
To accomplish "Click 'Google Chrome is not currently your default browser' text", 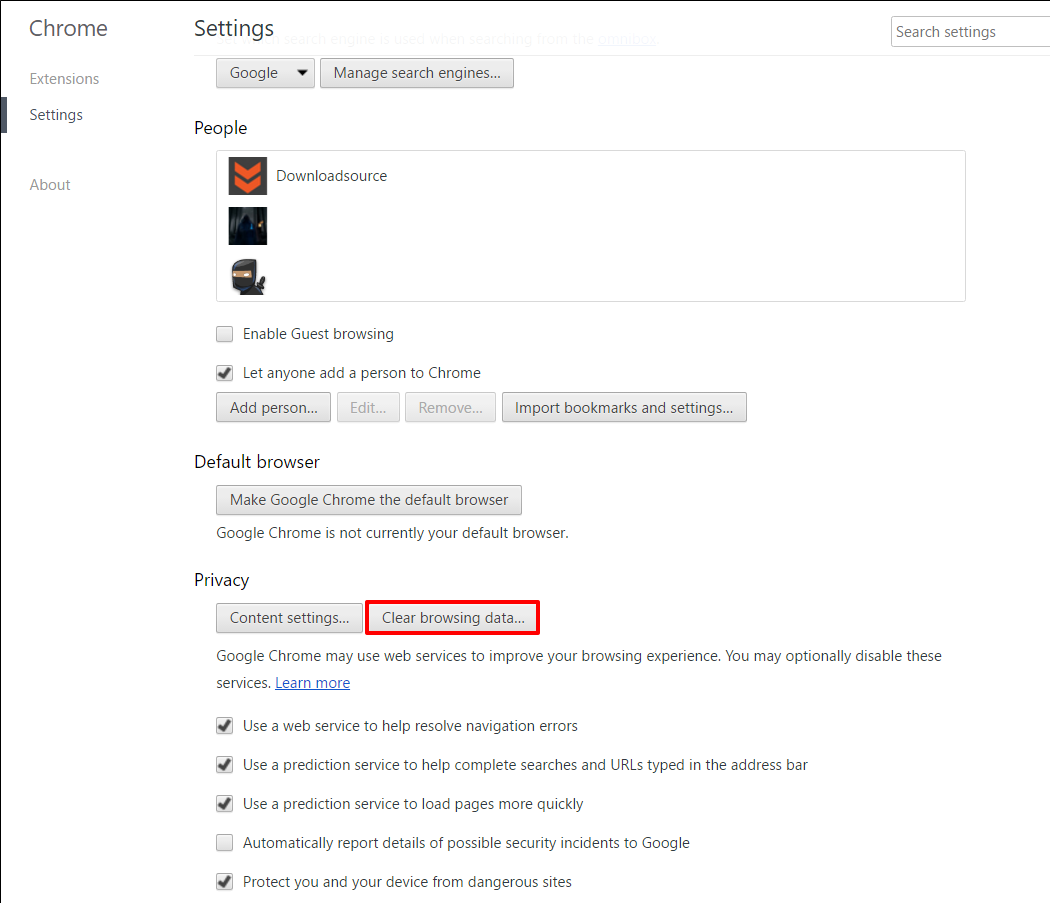I will (392, 533).
